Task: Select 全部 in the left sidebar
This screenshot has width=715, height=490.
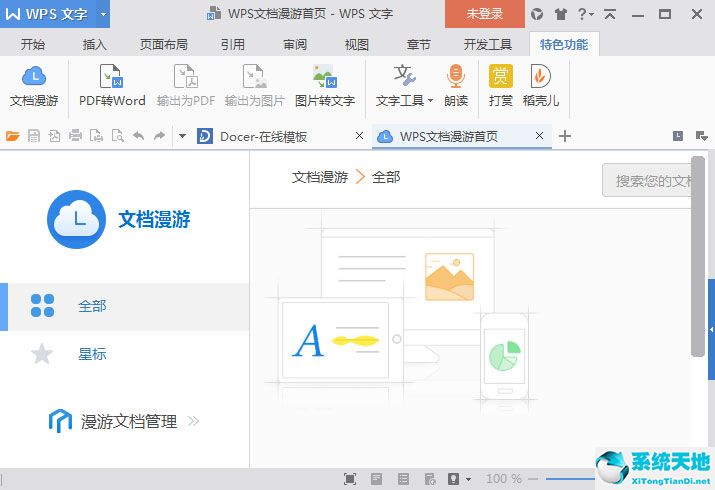Action: [x=125, y=306]
